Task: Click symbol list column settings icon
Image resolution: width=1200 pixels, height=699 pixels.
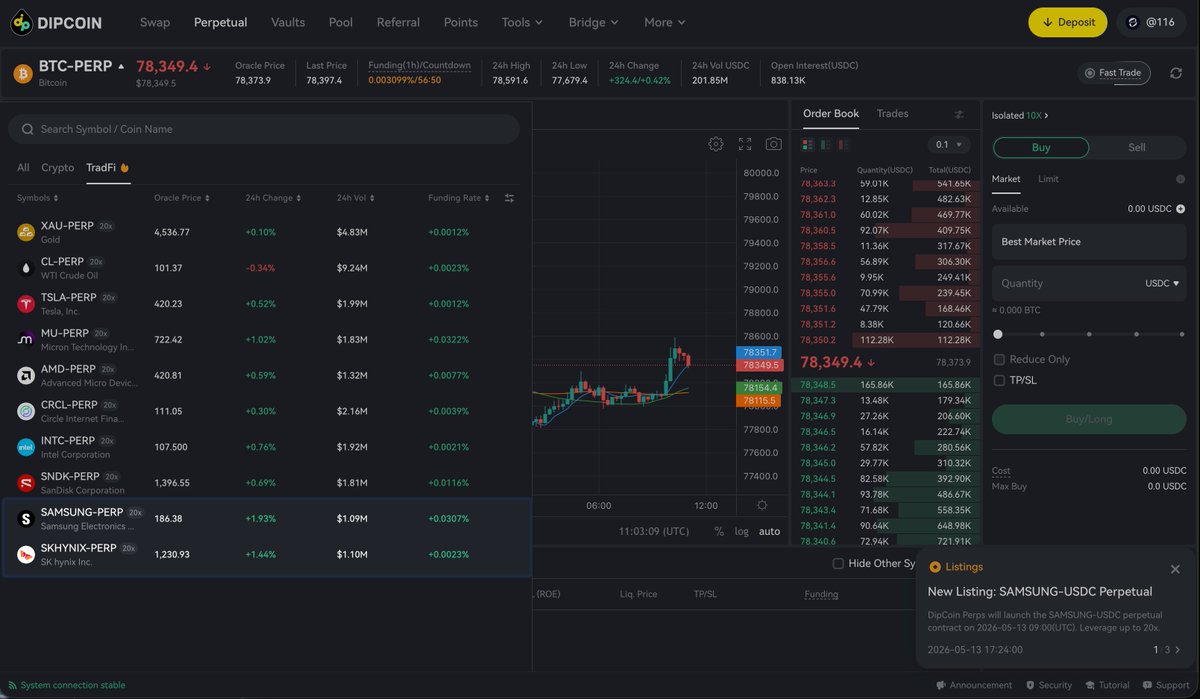Action: [x=509, y=198]
